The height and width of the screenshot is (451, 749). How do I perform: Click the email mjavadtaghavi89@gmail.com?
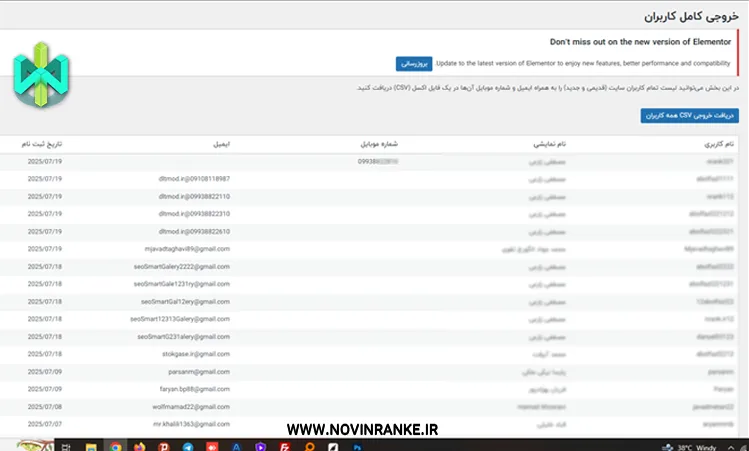click(187, 249)
